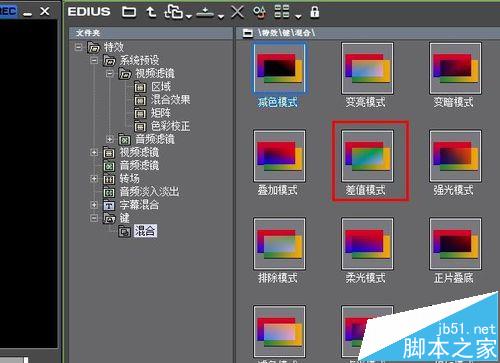Choose the 差值模式 blend effect thumbnail
Screen dimensions: 500x363
(367, 156)
